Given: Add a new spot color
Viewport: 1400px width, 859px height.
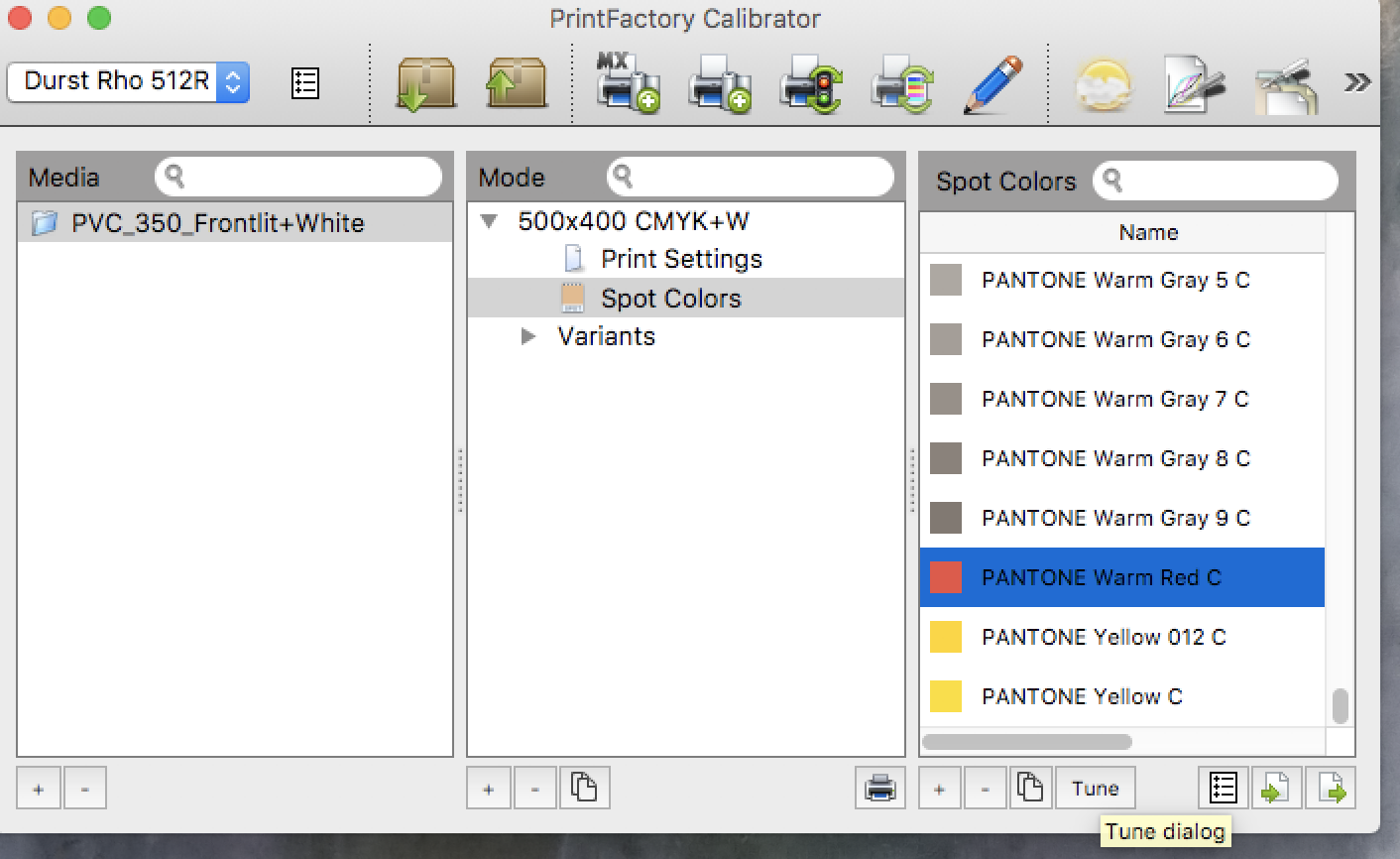Looking at the screenshot, I should 939,790.
